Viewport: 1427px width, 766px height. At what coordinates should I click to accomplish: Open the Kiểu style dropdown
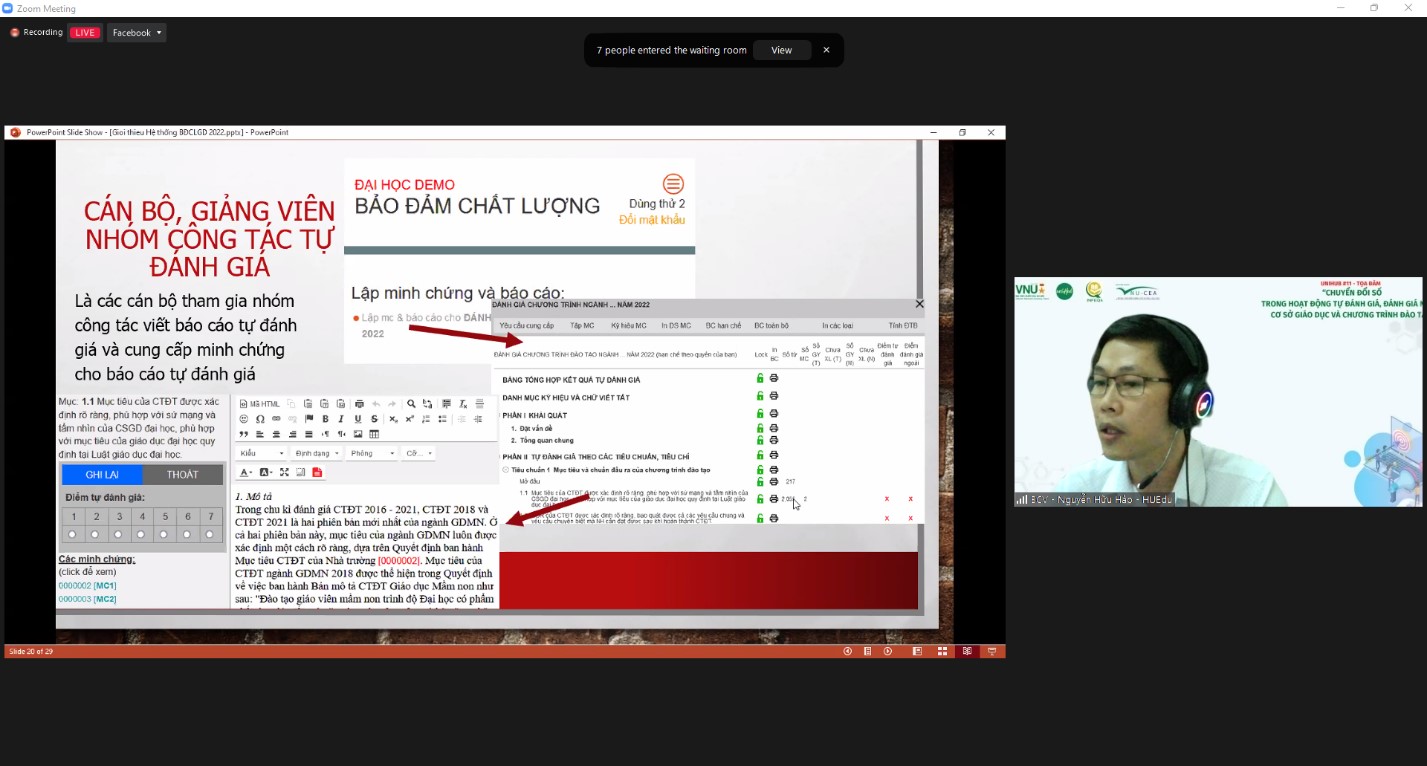[261, 453]
